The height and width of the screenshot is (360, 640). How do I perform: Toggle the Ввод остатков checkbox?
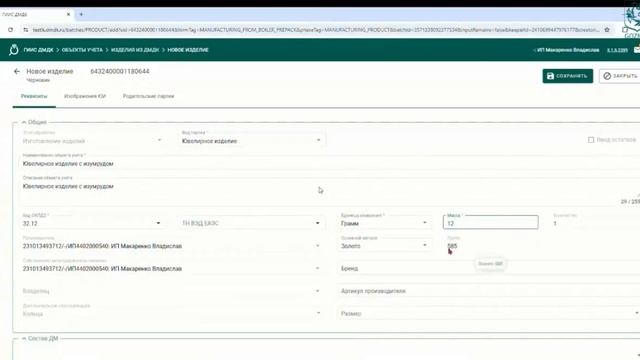point(591,140)
